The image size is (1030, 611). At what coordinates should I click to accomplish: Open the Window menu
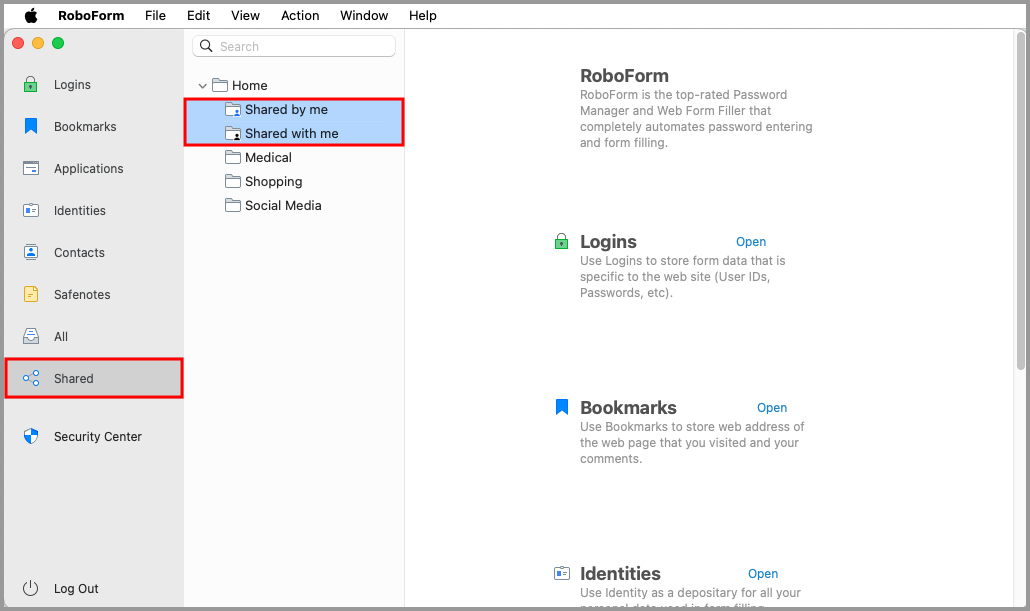[x=364, y=15]
